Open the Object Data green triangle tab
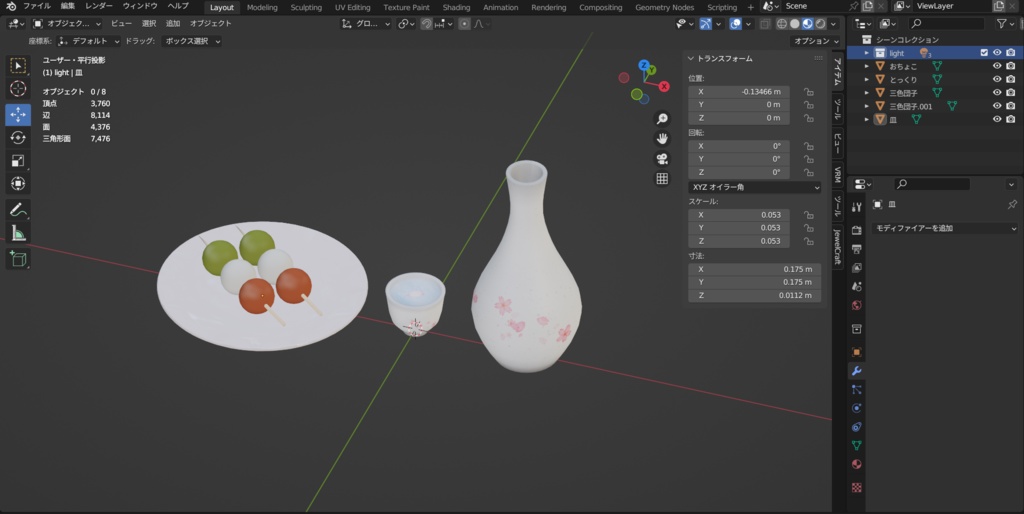Viewport: 1024px width, 514px height. (856, 445)
